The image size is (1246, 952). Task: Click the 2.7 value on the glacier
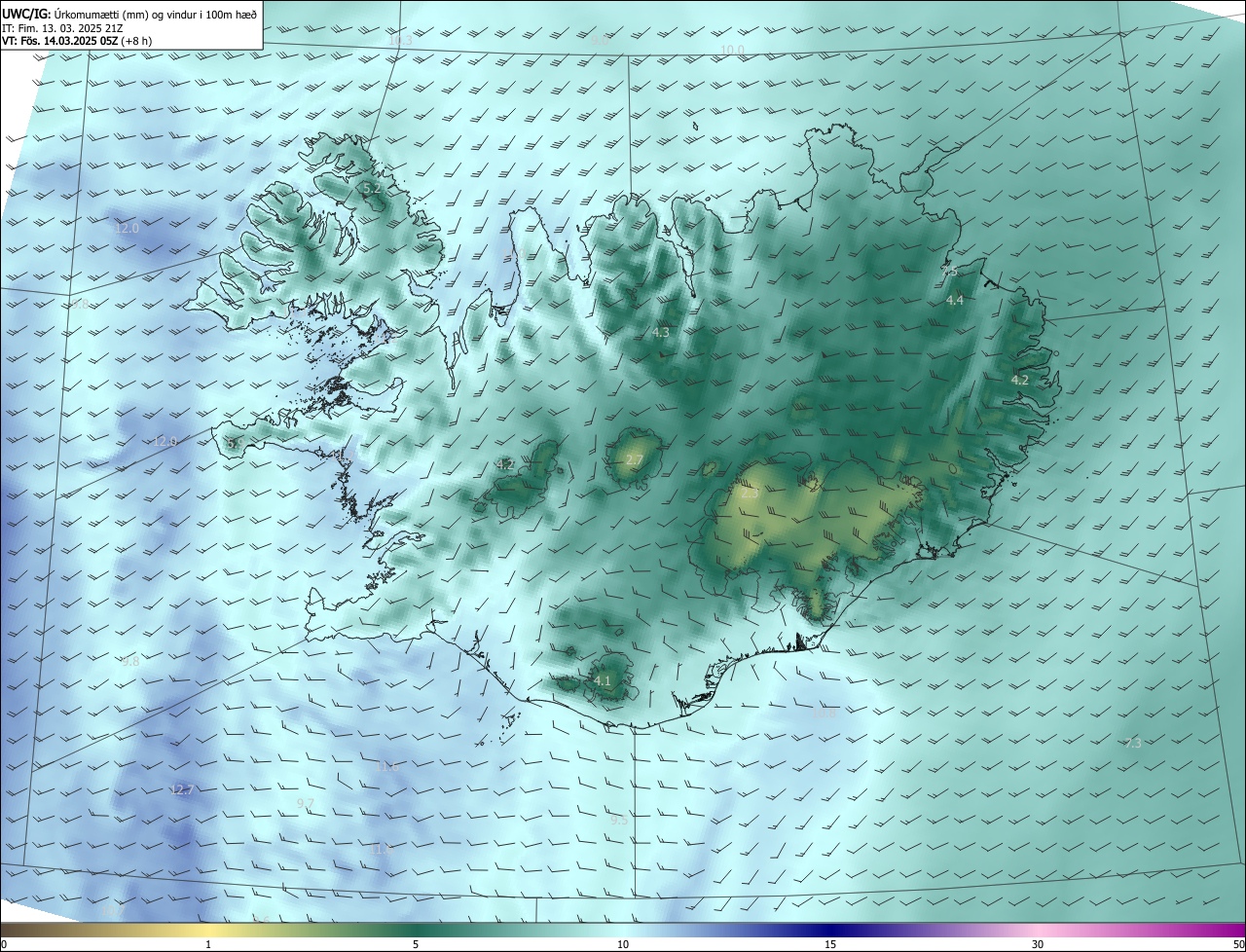click(x=635, y=459)
